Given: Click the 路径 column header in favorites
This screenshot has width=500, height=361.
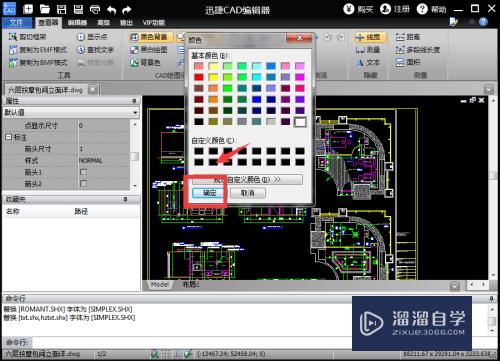Looking at the screenshot, I should 81,211.
